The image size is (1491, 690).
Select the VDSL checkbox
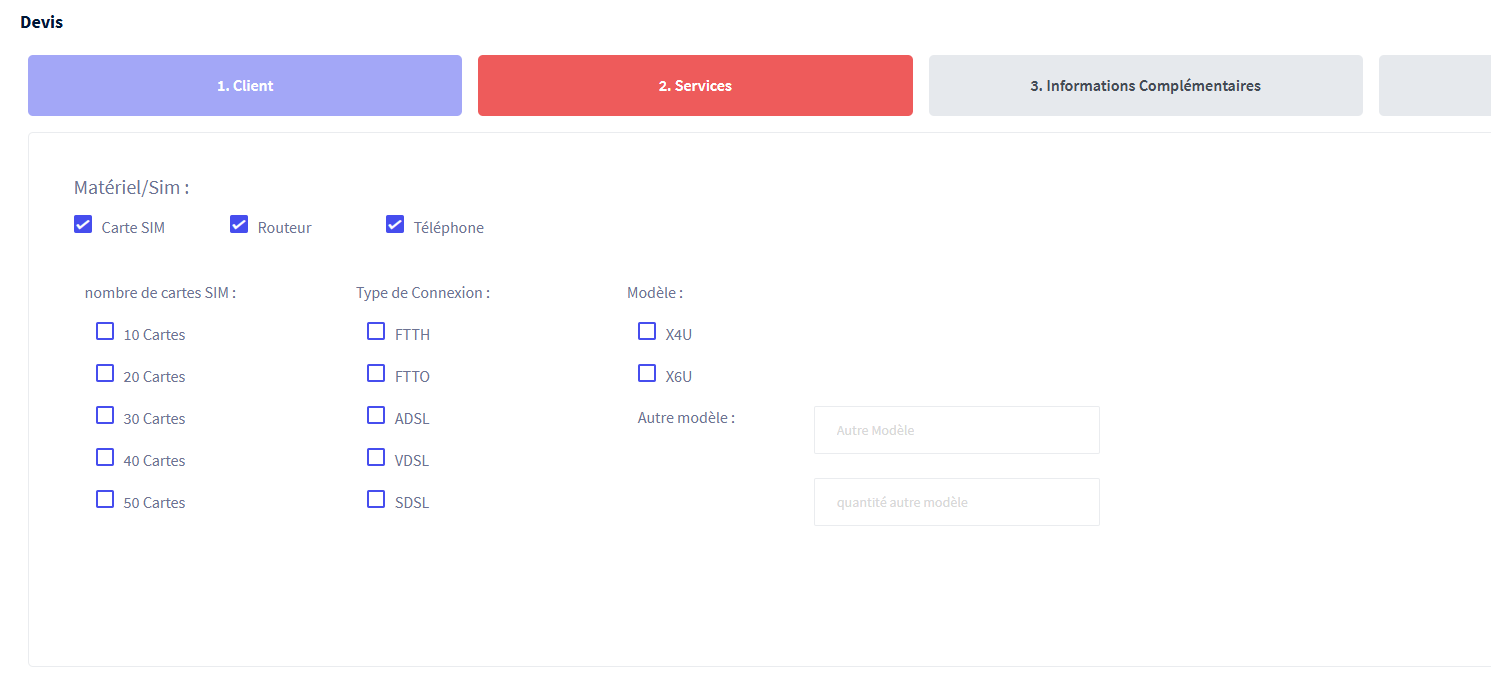[376, 457]
